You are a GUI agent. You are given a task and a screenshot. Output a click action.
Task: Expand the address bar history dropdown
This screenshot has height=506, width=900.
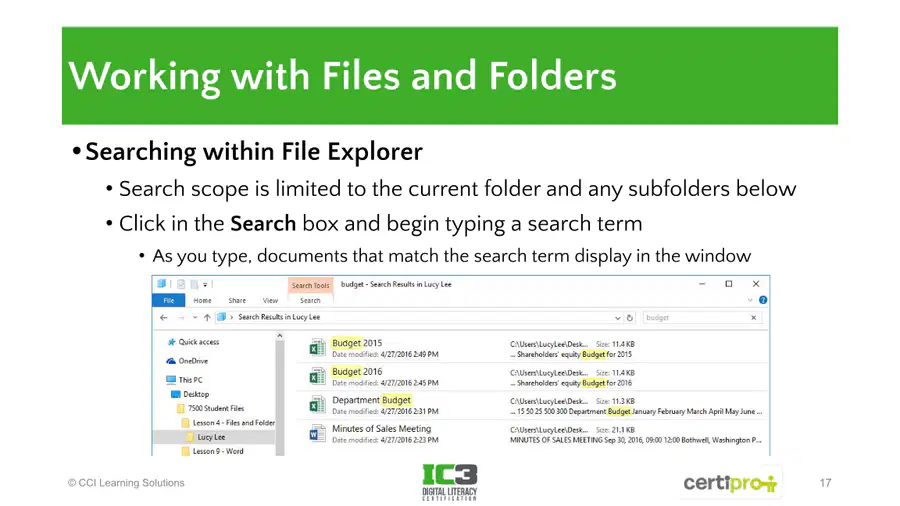(617, 318)
